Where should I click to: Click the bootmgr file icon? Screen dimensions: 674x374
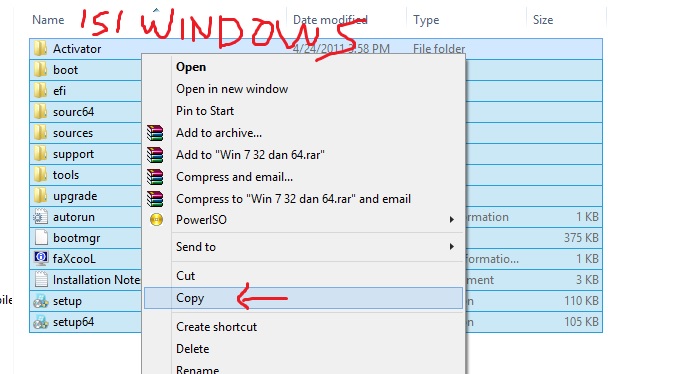click(x=40, y=238)
